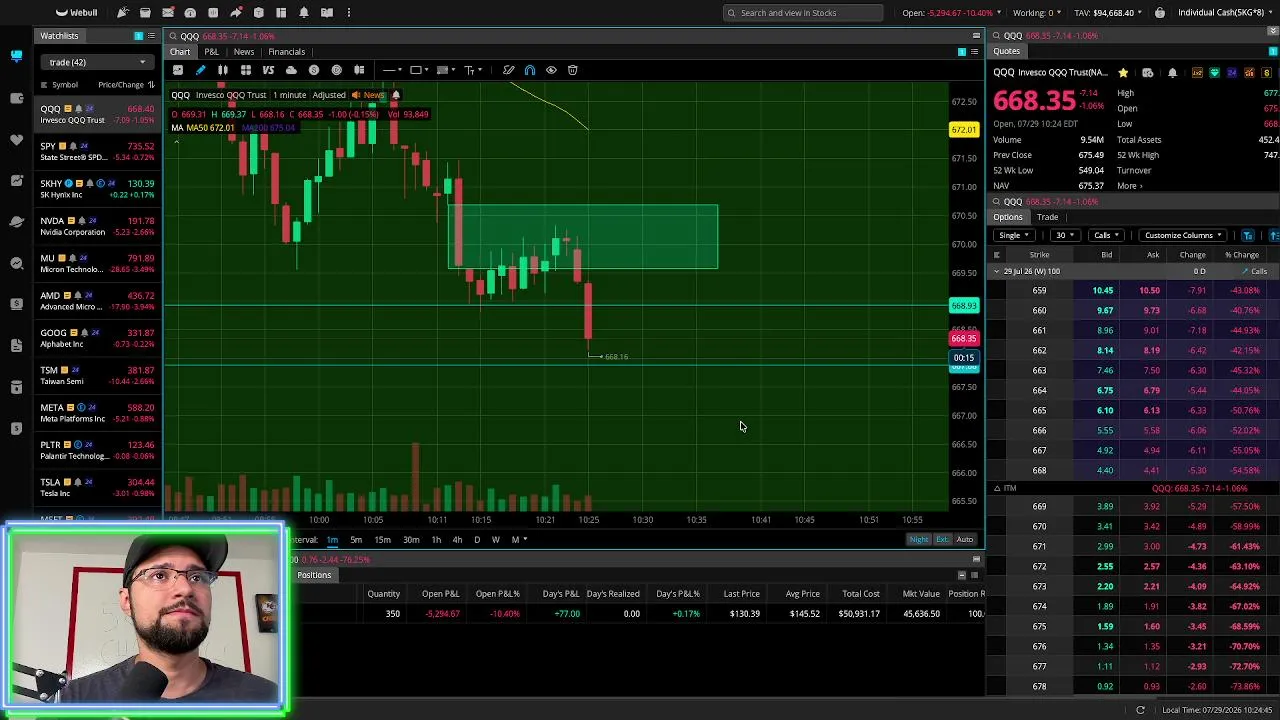1280x720 pixels.
Task: Open the notifications bell in top bar
Action: pyautogui.click(x=304, y=12)
